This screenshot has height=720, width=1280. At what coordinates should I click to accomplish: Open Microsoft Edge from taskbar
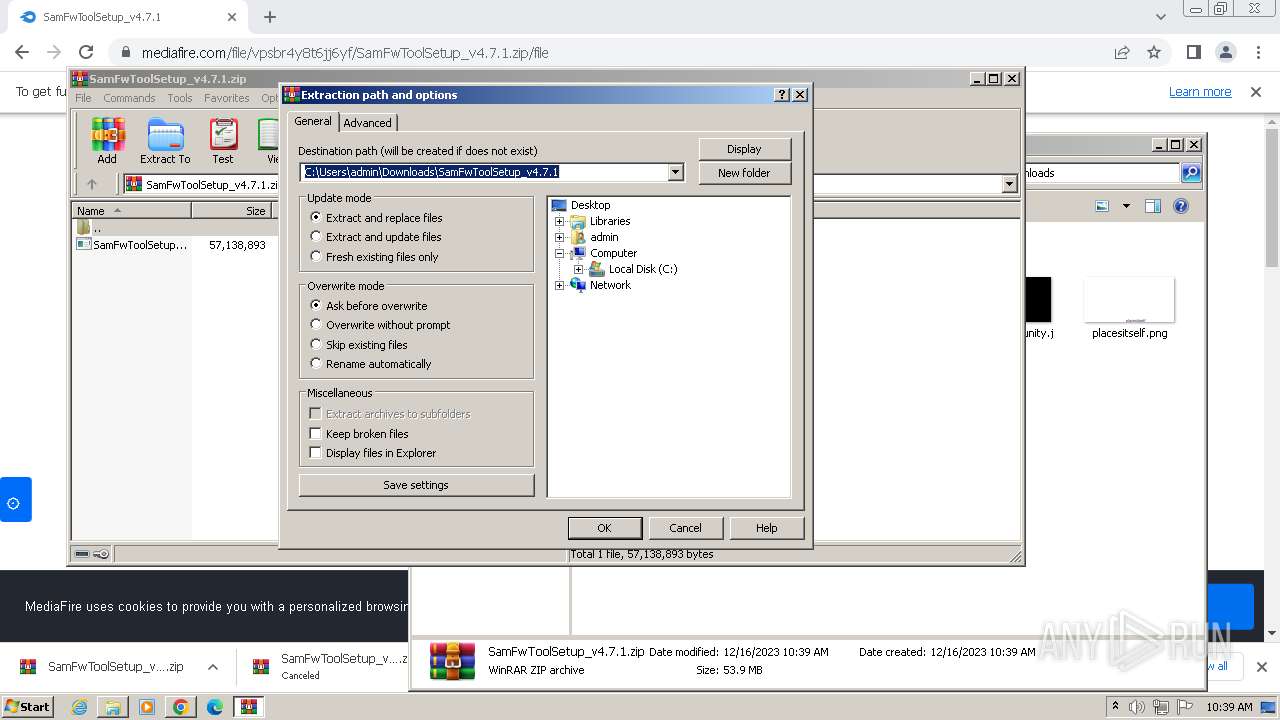[215, 707]
